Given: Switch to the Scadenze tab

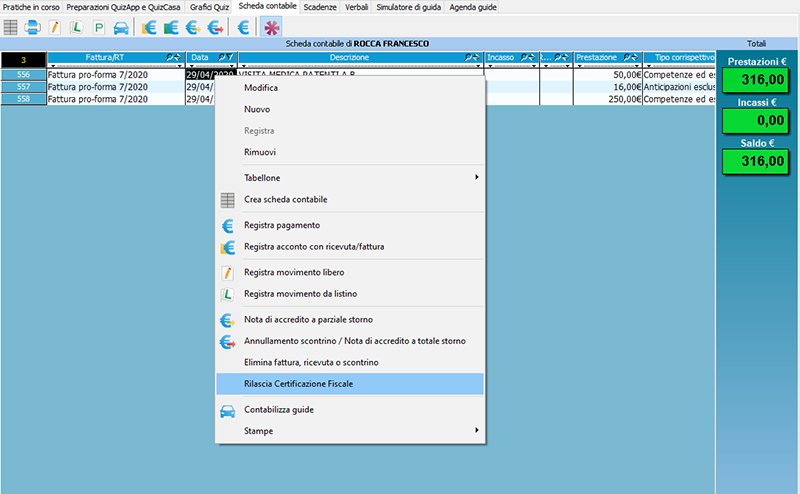Looking at the screenshot, I should click(x=321, y=7).
